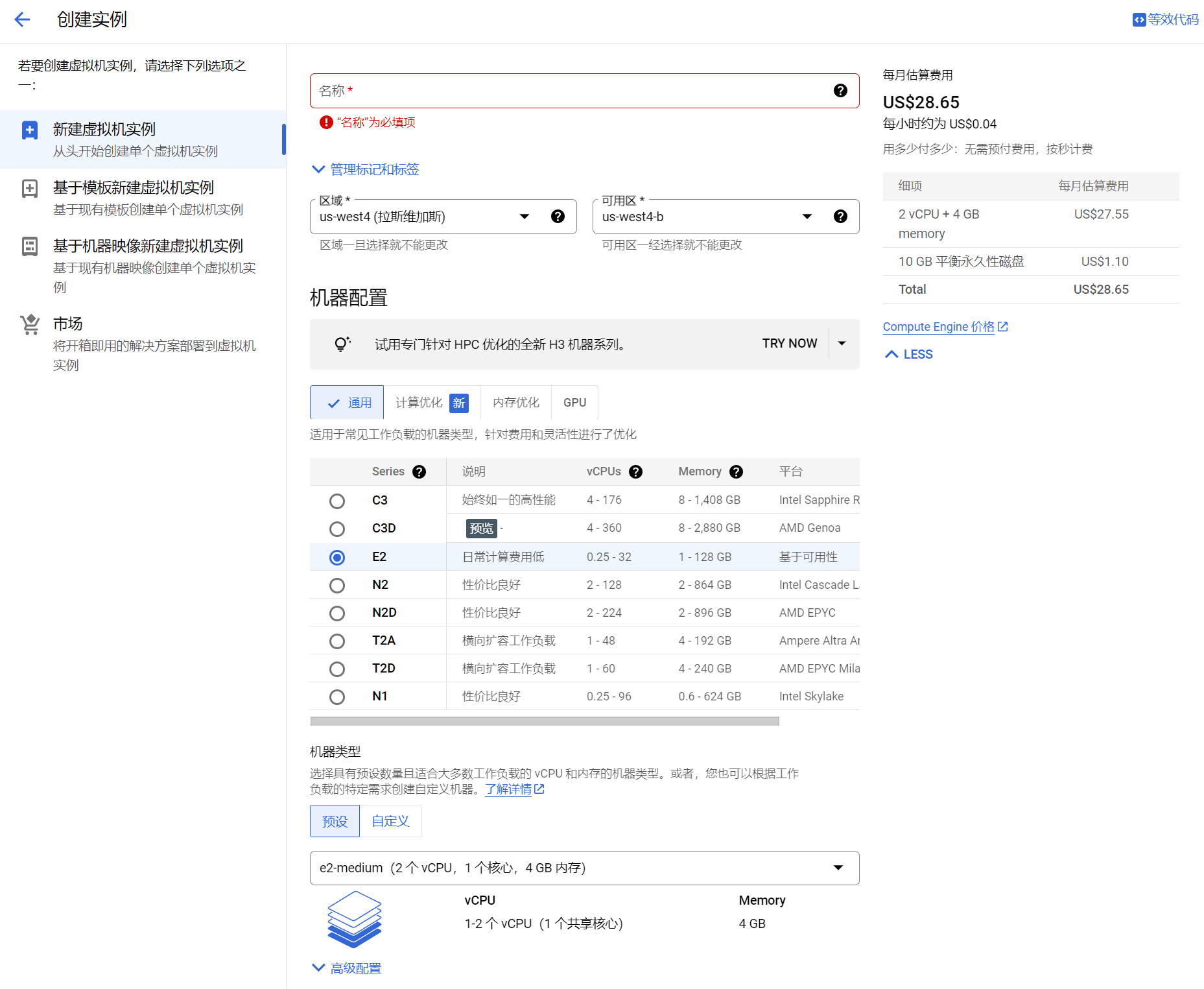Click the Series column help icon

(x=419, y=471)
